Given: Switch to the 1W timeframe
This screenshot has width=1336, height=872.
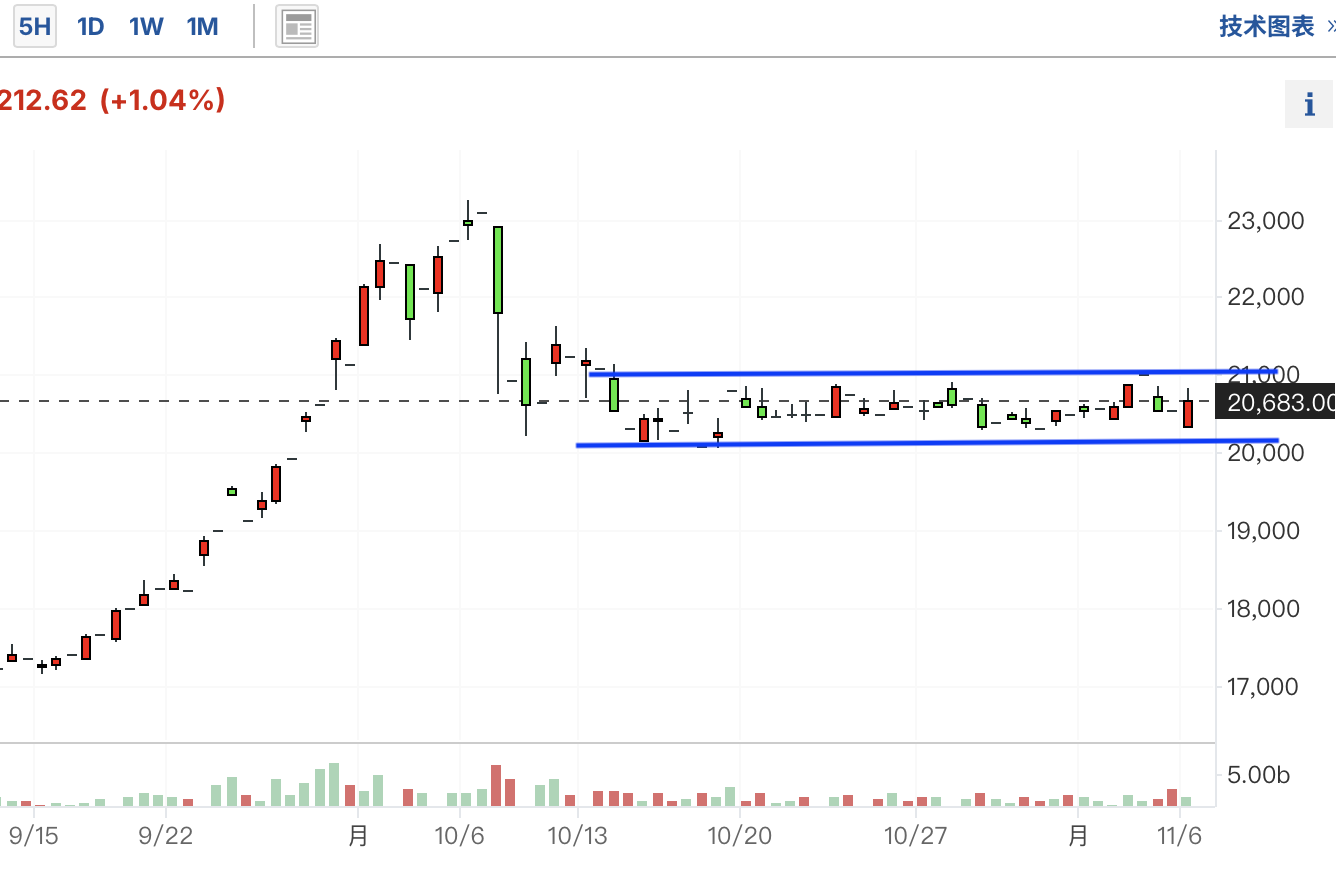Looking at the screenshot, I should pyautogui.click(x=146, y=26).
